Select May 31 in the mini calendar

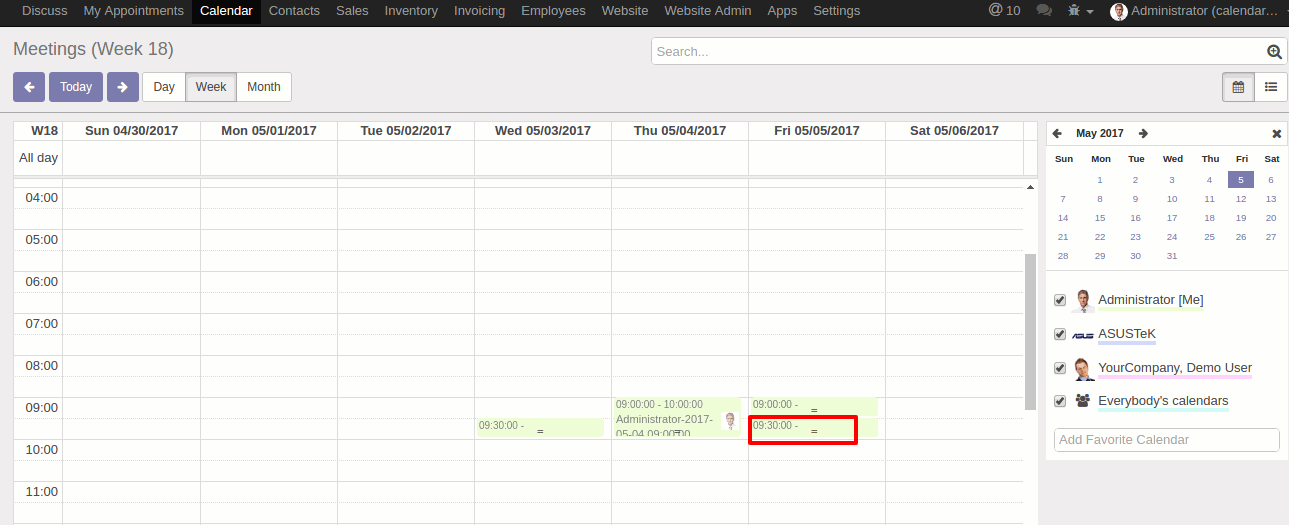(x=1172, y=256)
